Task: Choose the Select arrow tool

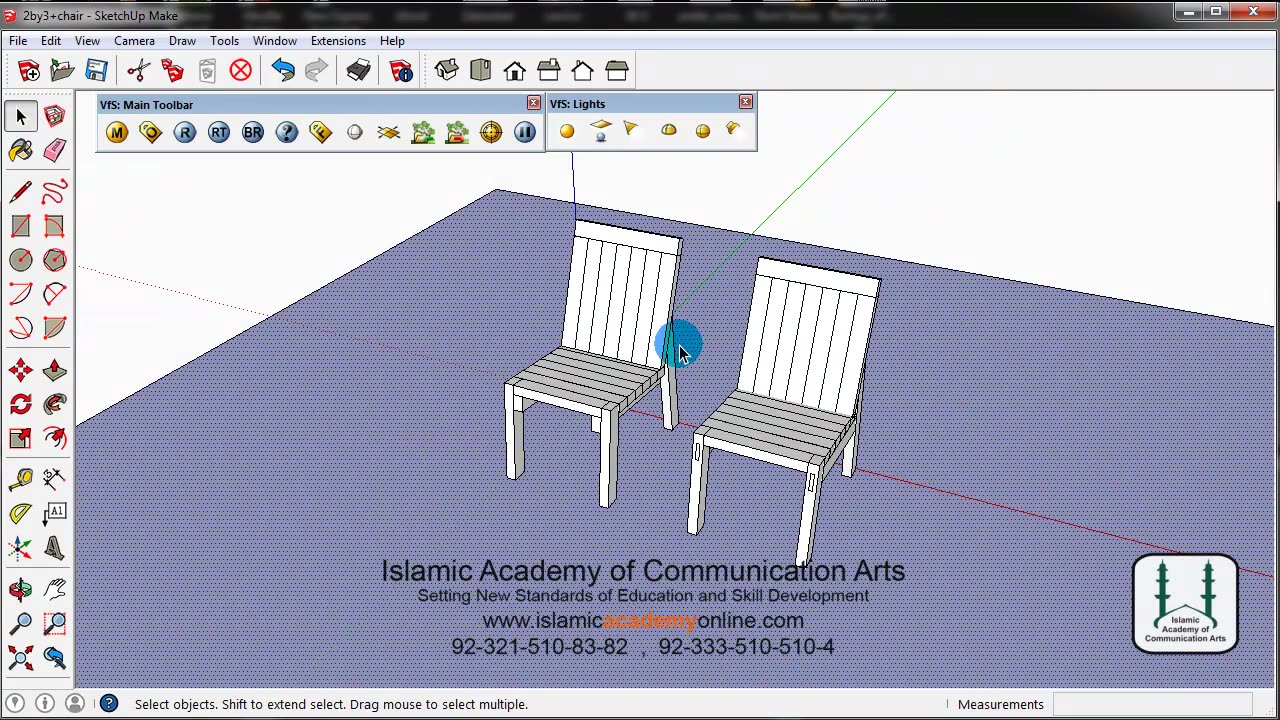Action: pyautogui.click(x=21, y=117)
